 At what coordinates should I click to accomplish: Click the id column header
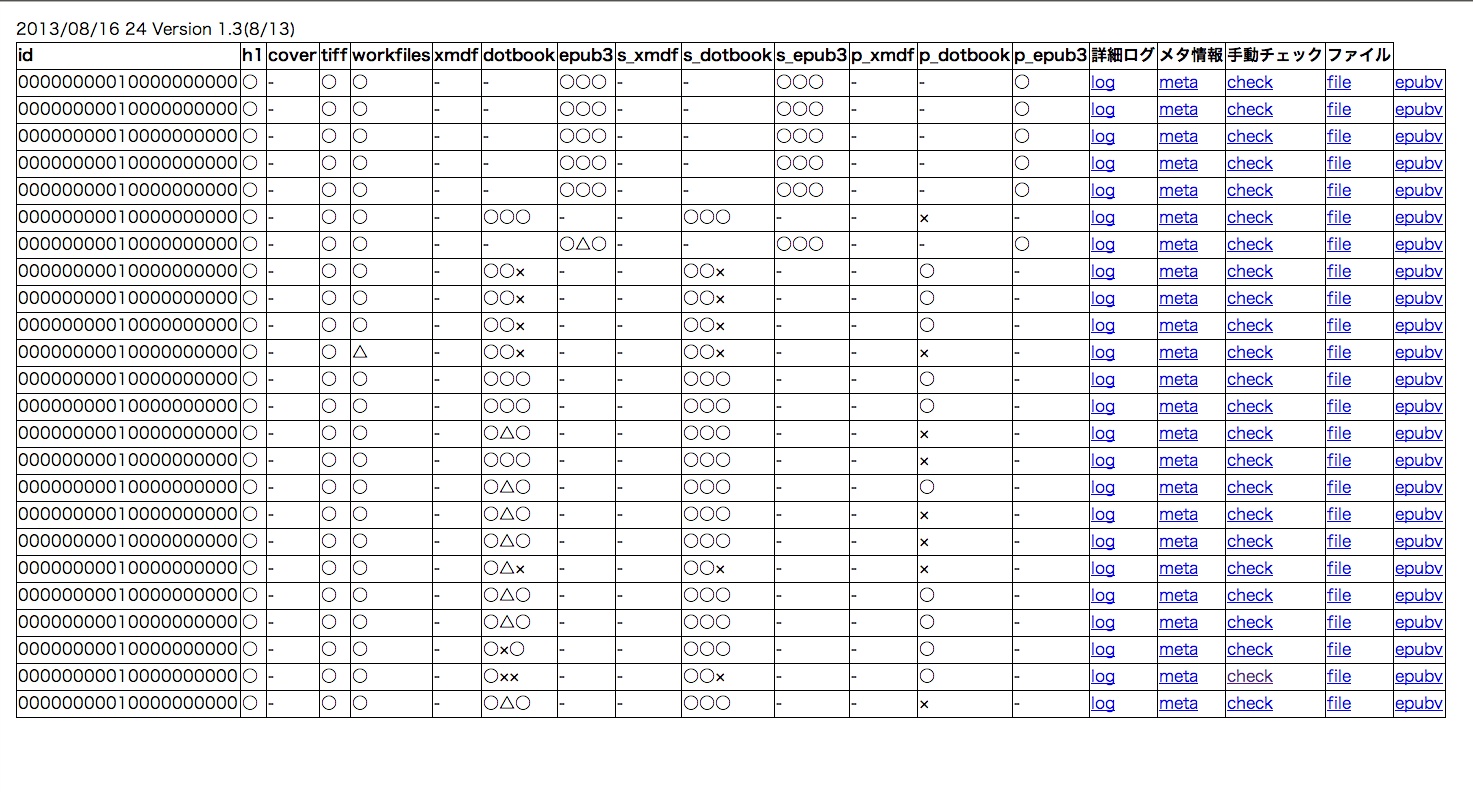(x=27, y=56)
